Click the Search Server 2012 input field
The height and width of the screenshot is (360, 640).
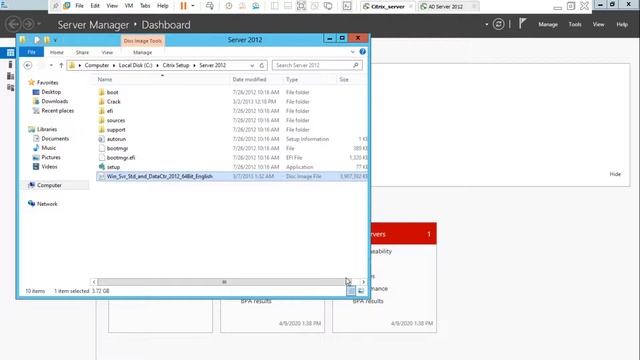317,65
